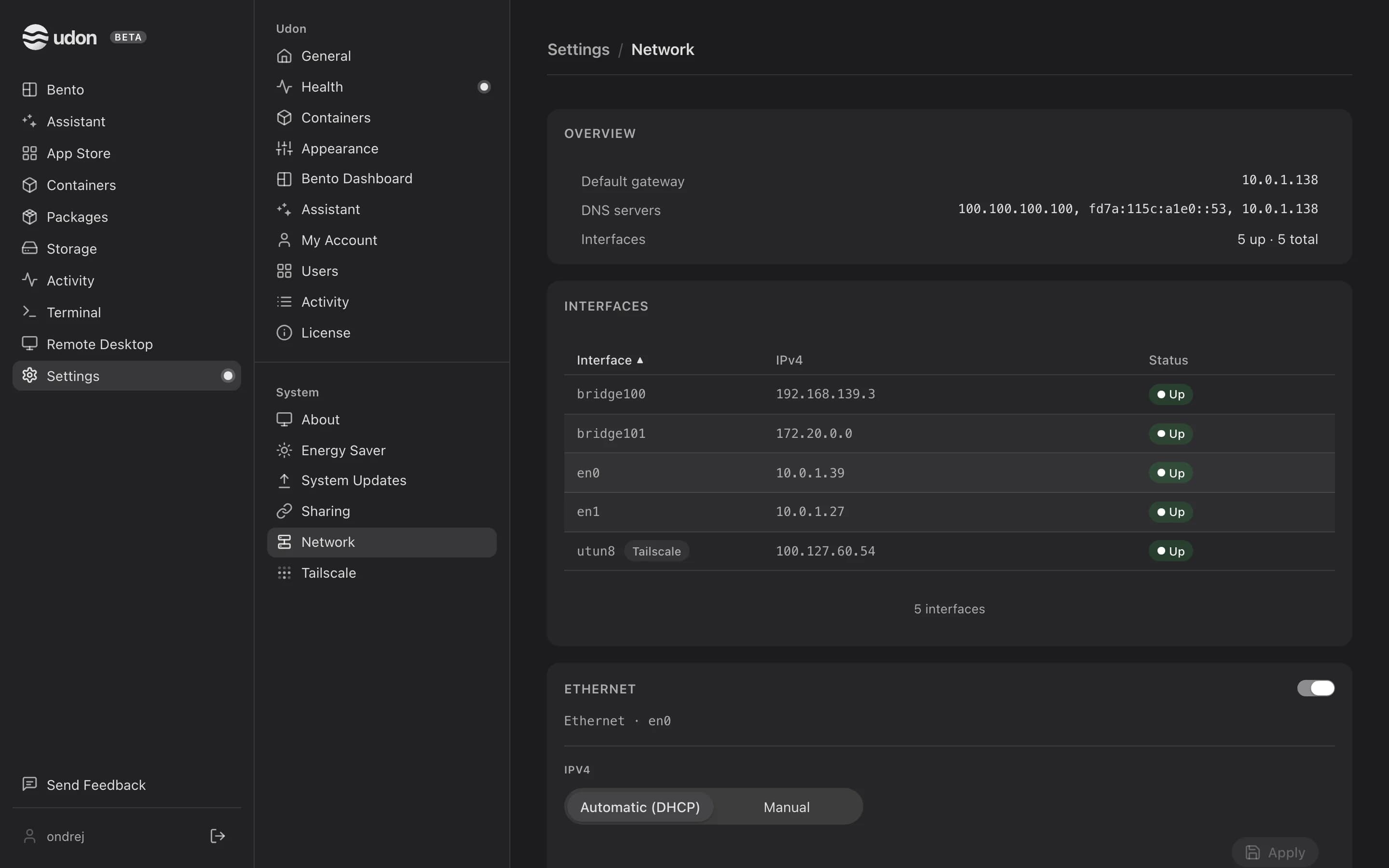The width and height of the screenshot is (1389, 868).
Task: Open Activity settings in Udon section
Action: point(381,302)
